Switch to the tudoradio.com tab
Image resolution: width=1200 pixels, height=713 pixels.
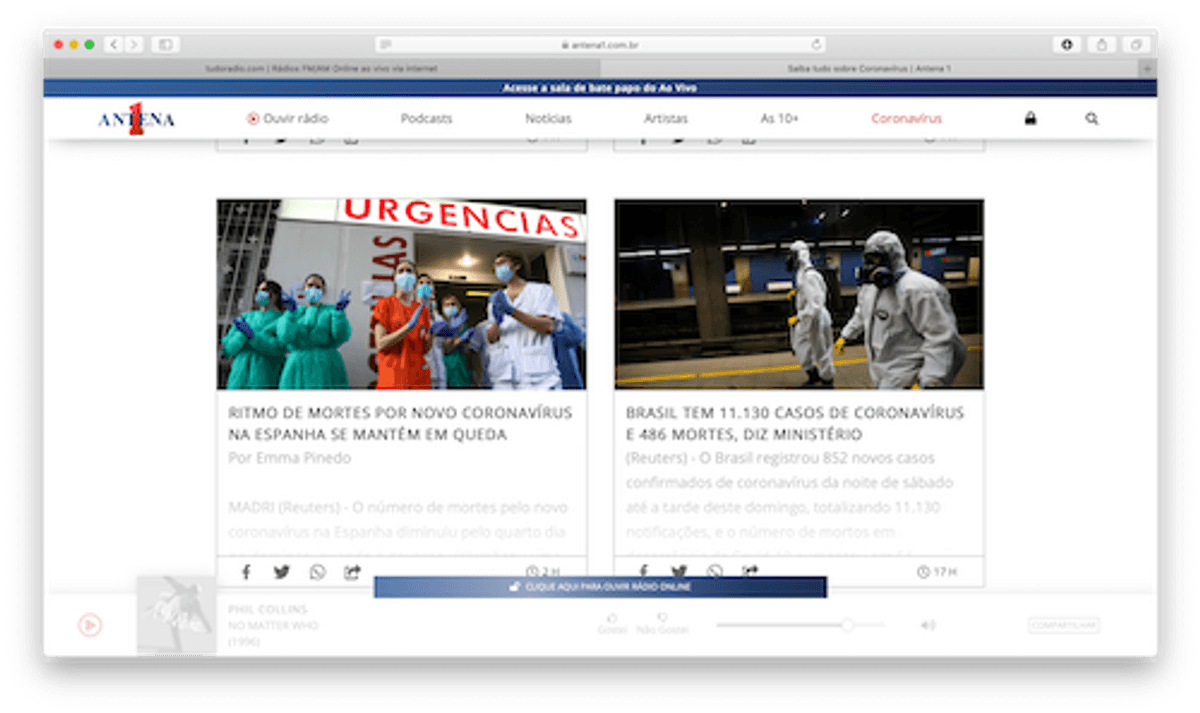click(322, 68)
